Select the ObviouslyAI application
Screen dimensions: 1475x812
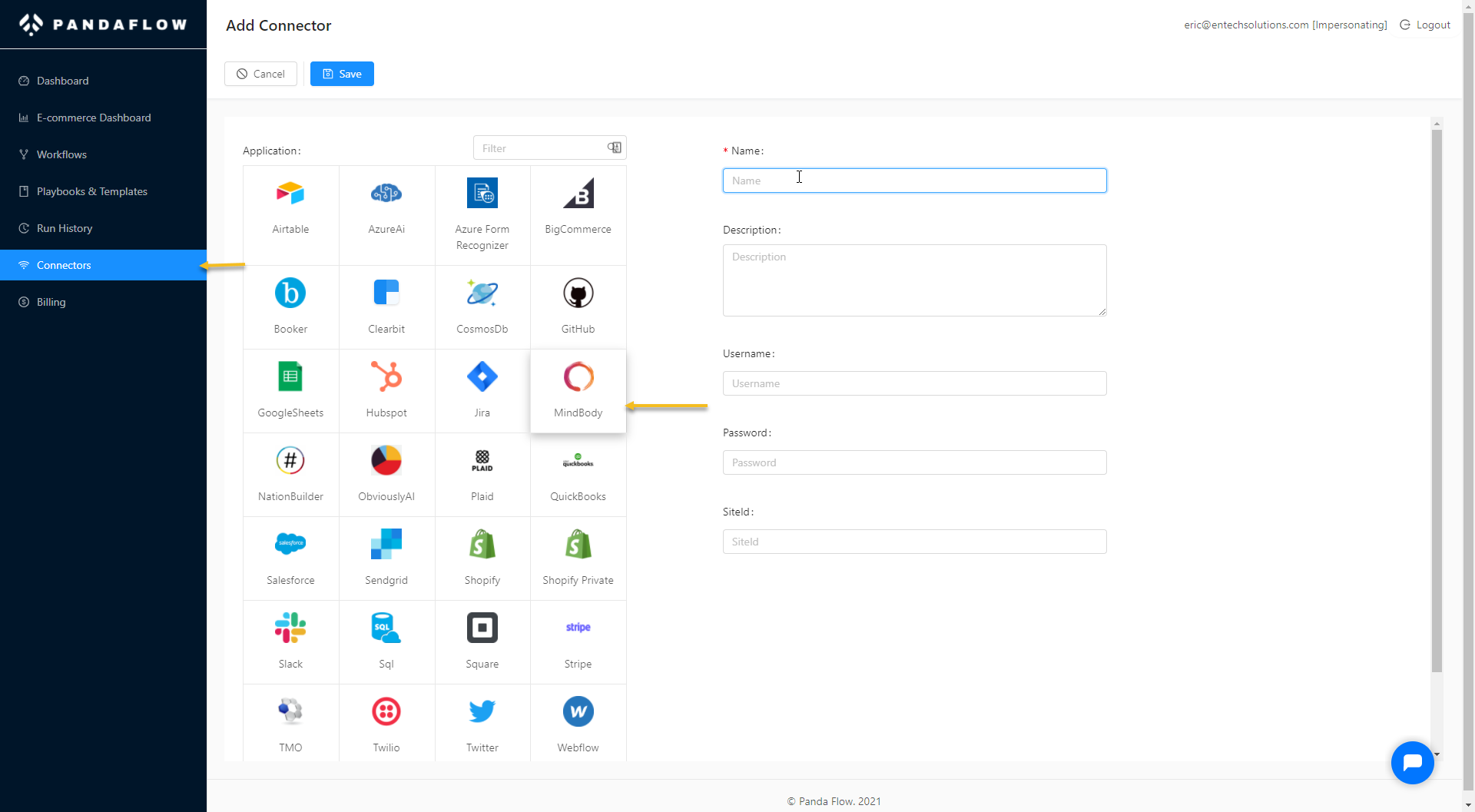point(386,475)
